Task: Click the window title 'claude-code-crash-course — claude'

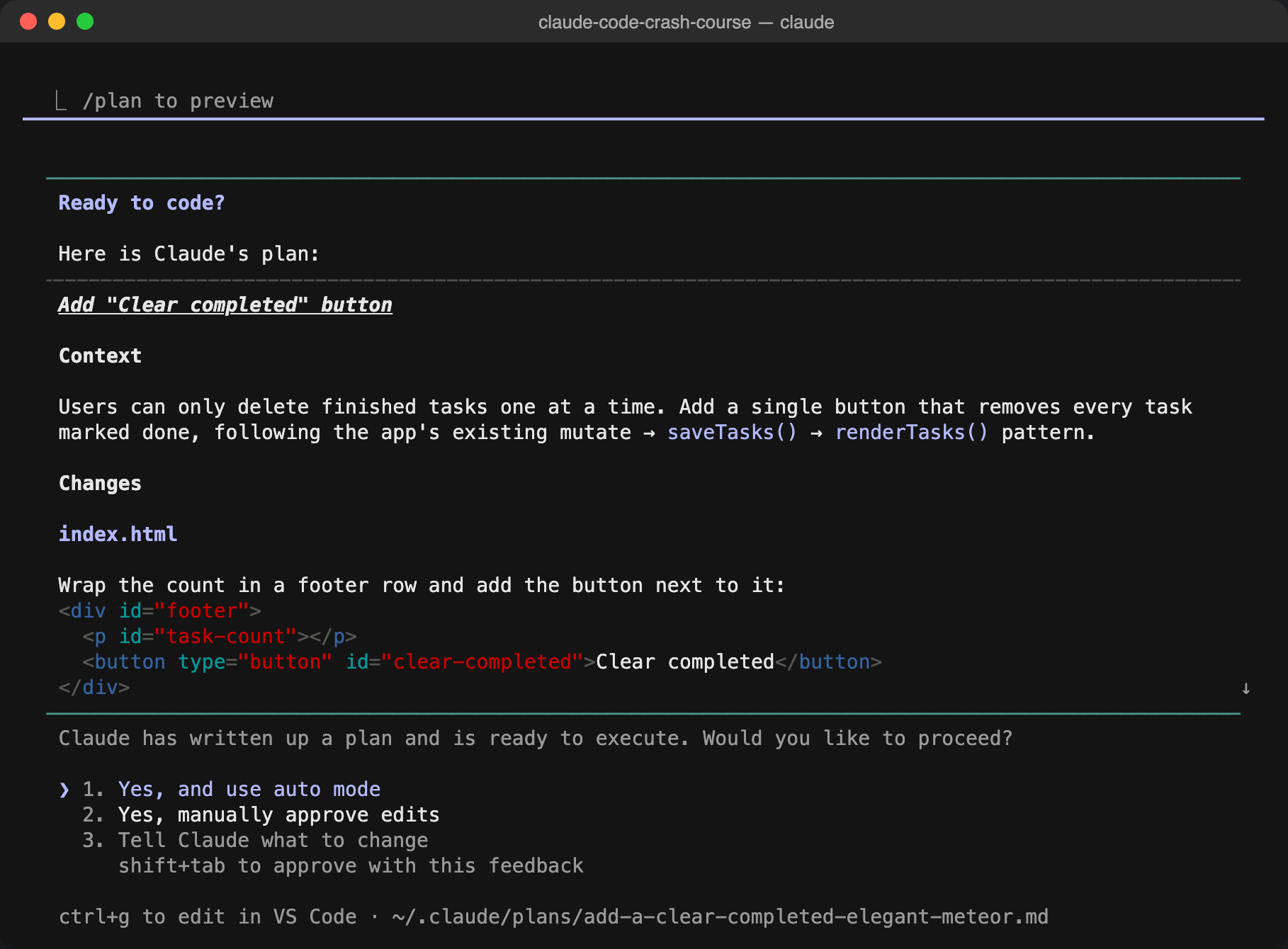Action: tap(686, 22)
